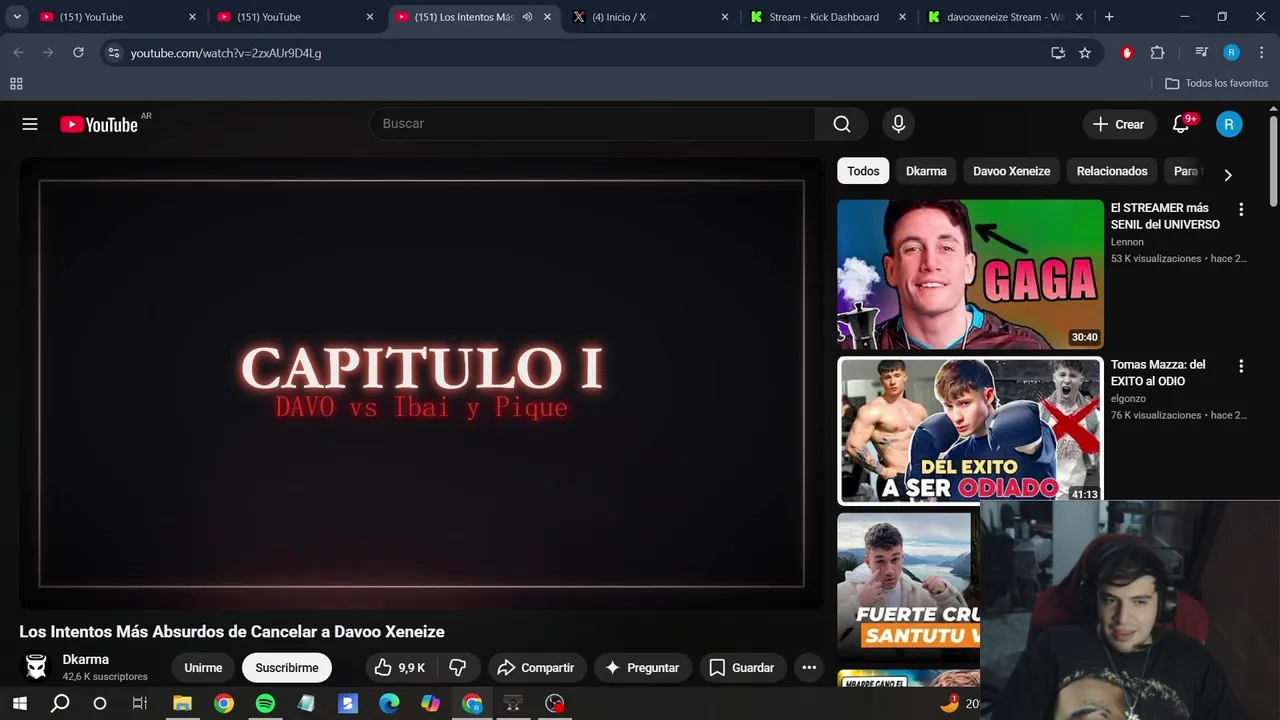Click the Dkarma channel avatar
Viewport: 1280px width, 720px height.
point(36,667)
